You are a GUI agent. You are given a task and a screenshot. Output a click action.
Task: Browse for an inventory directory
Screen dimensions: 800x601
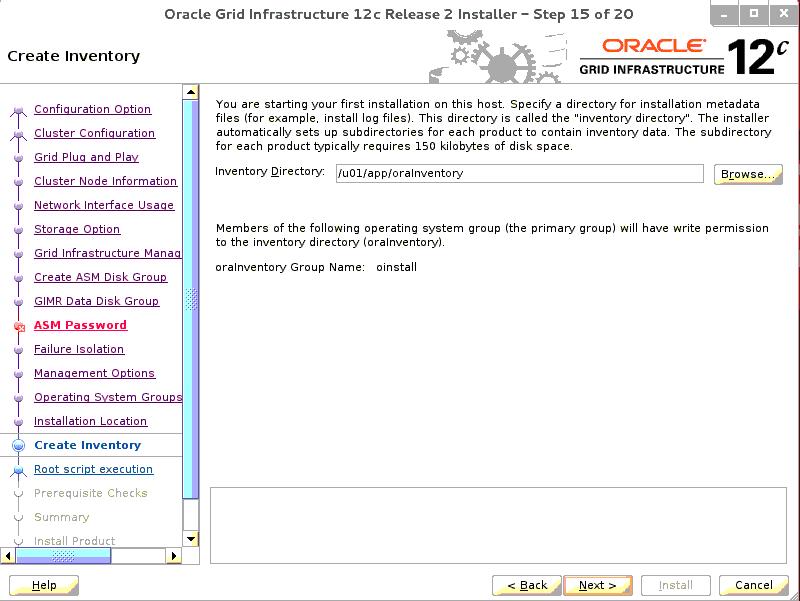pos(748,174)
